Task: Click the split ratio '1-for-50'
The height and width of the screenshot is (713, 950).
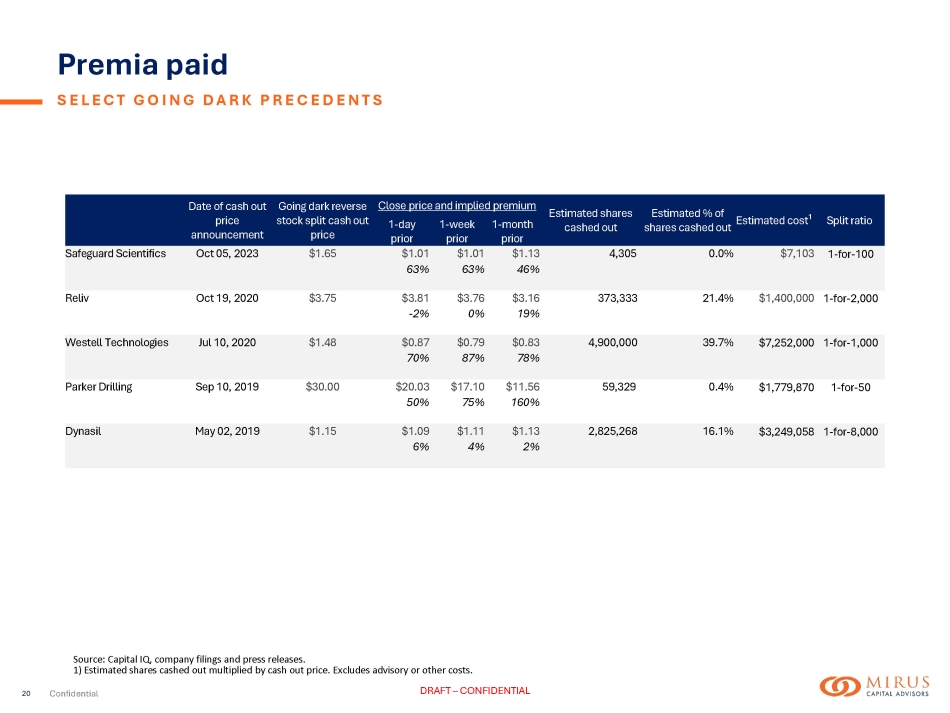Action: point(851,387)
